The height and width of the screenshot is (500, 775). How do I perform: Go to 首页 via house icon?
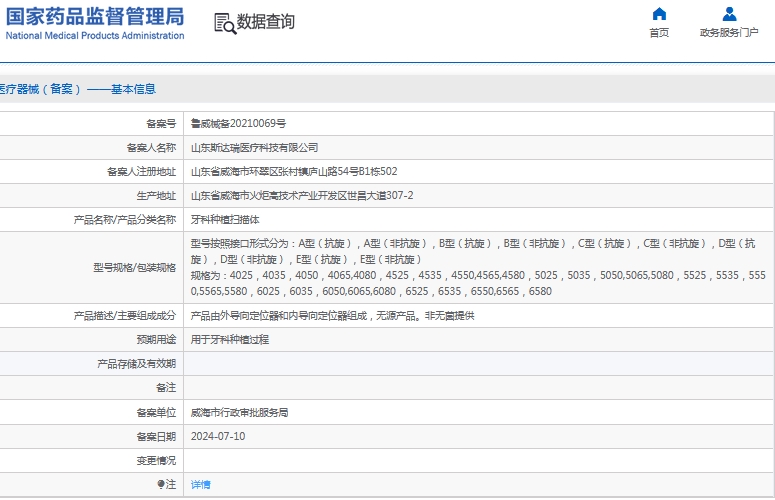[659, 14]
